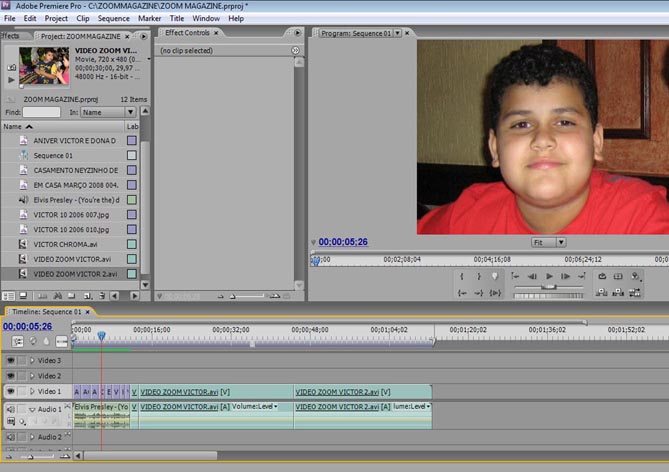Viewport: 669px width, 472px height.
Task: Click the Snap magnet icon in timeline
Action: [x=18, y=341]
